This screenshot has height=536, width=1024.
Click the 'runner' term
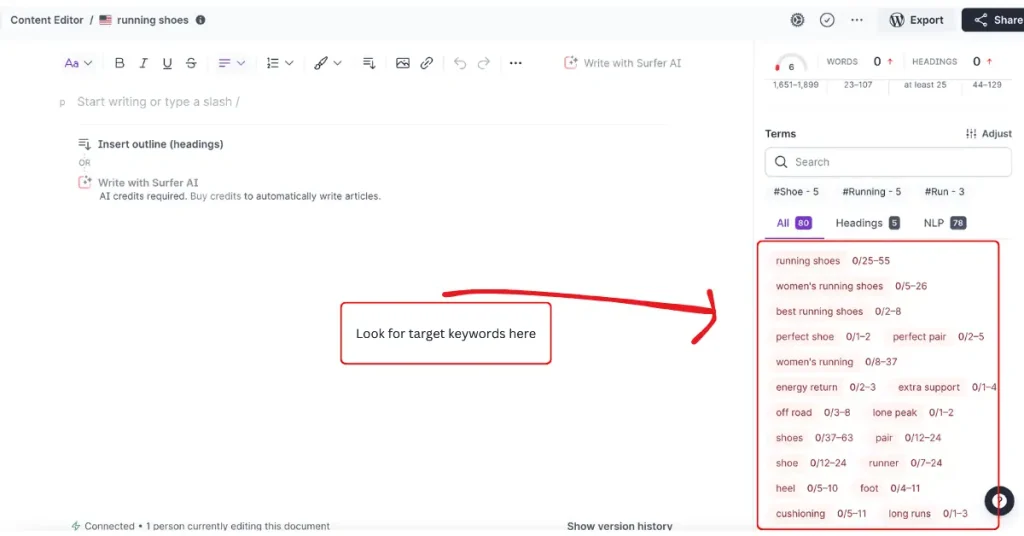tap(884, 463)
